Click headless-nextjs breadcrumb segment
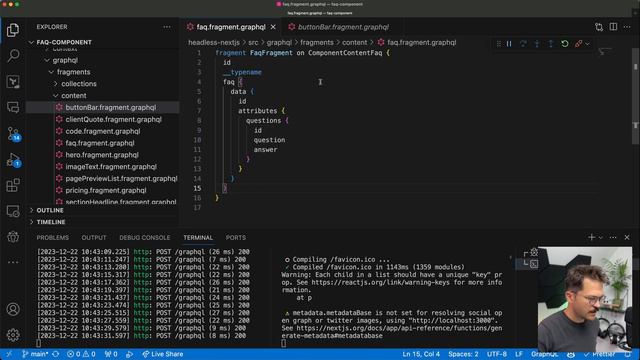This screenshot has width=640, height=360. pos(214,42)
